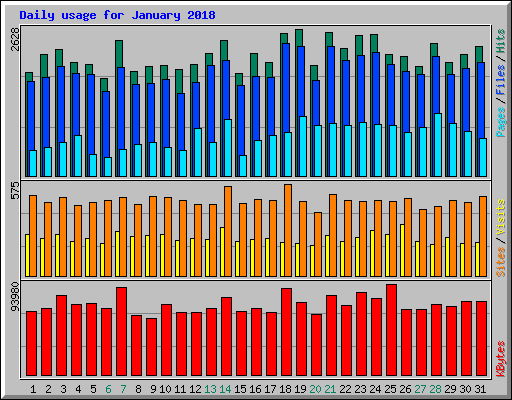512x400 pixels.
Task: Click the green weekend day label 7
Action: (x=123, y=389)
